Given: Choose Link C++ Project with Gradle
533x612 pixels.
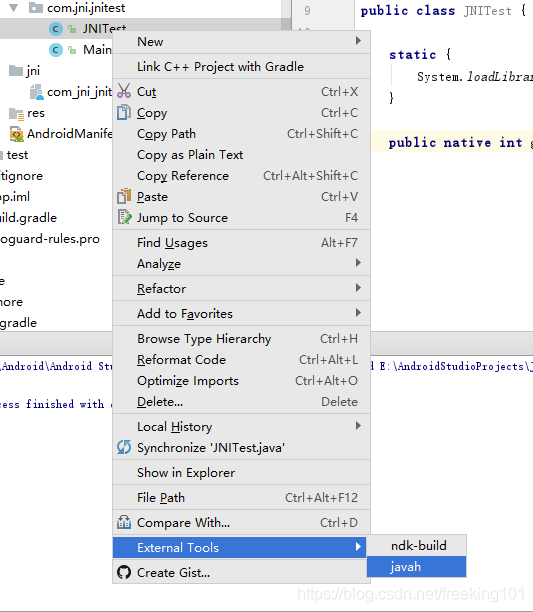Looking at the screenshot, I should [x=241, y=67].
